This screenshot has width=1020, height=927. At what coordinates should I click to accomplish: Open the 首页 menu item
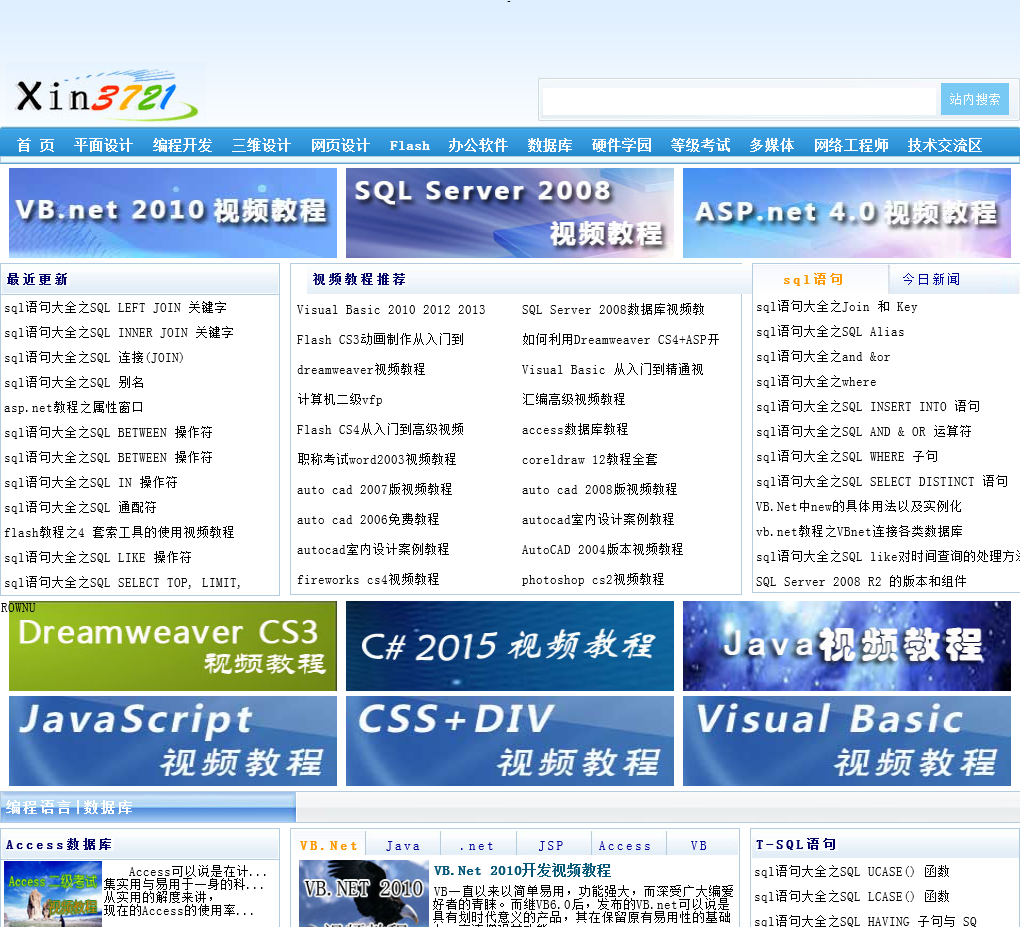tap(35, 145)
